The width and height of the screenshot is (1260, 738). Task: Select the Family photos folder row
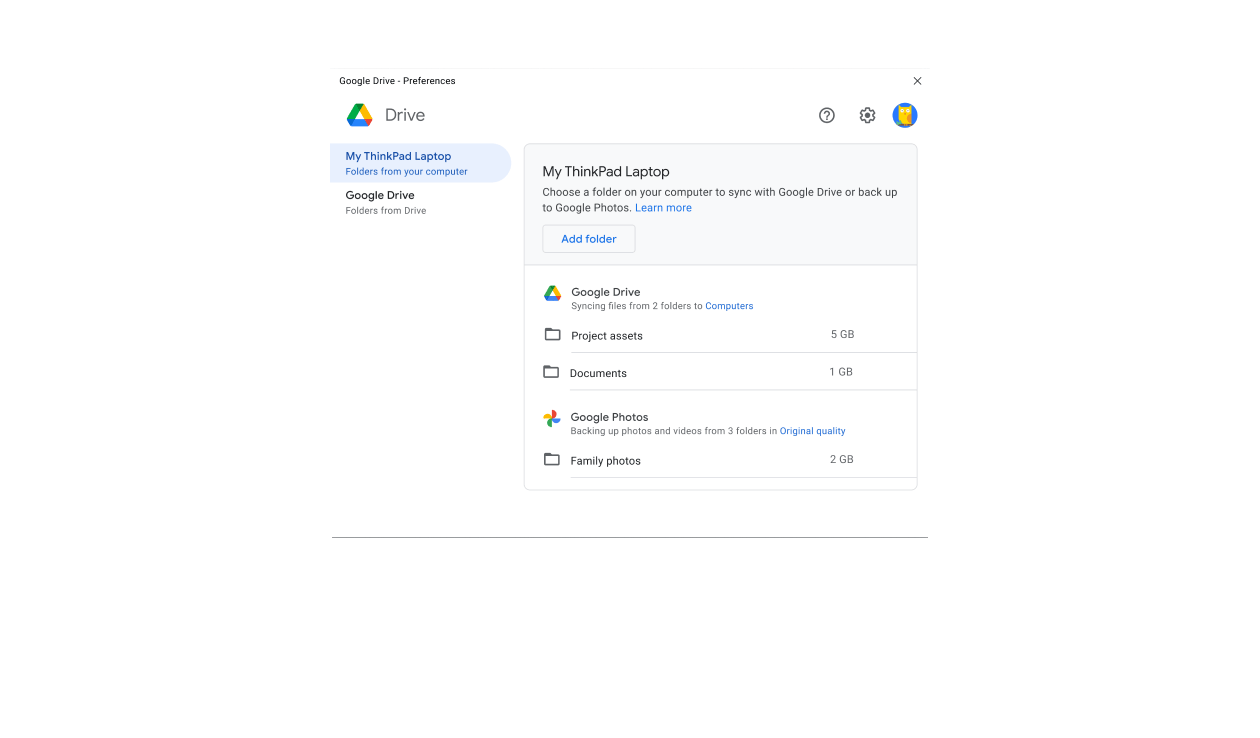(700, 460)
